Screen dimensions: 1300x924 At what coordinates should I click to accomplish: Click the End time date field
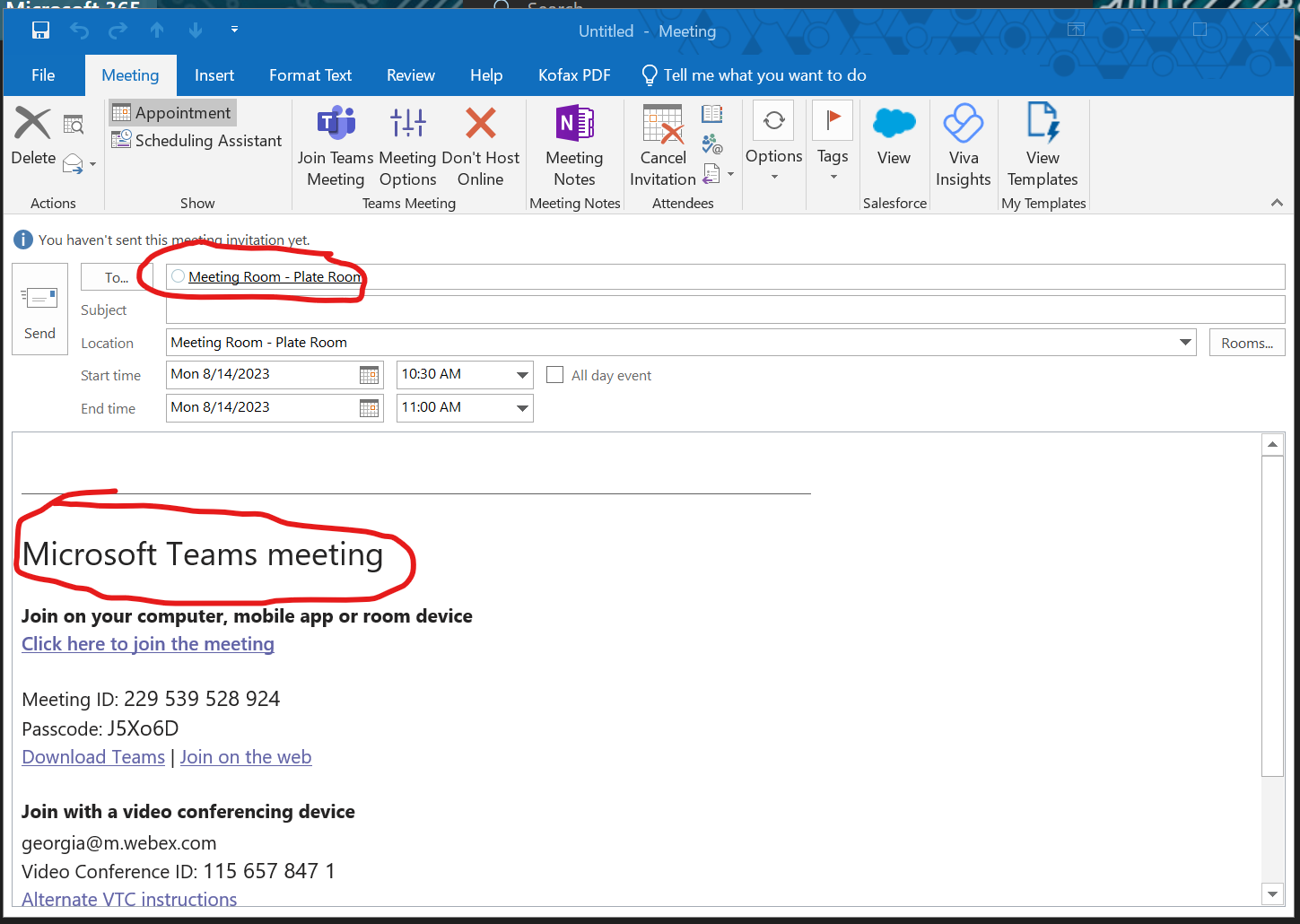[262, 408]
